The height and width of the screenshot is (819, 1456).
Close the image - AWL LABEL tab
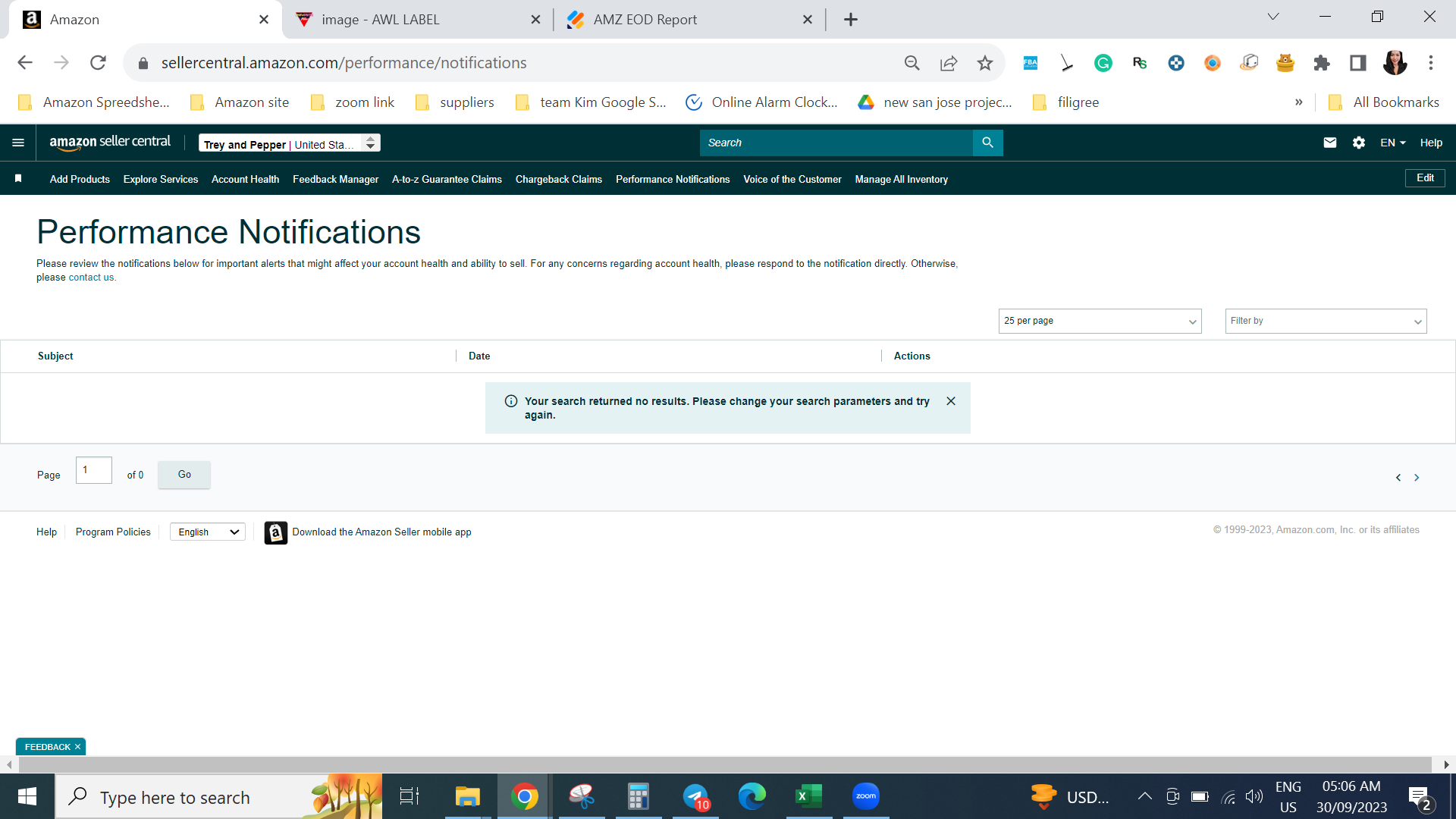point(536,20)
